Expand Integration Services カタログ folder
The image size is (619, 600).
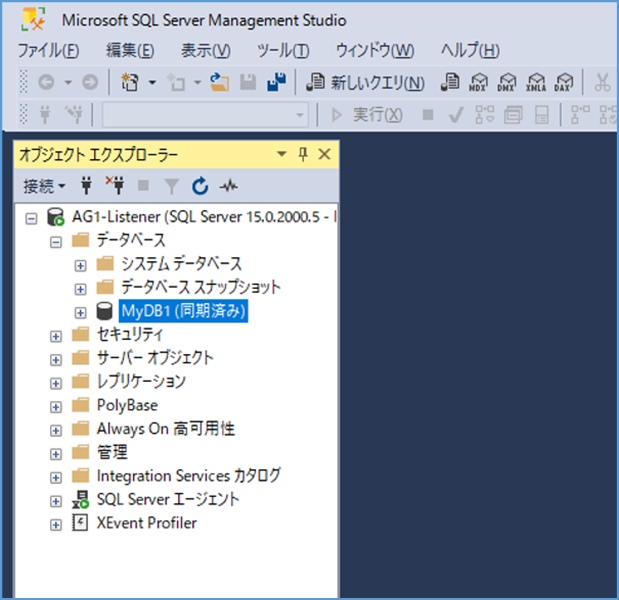[56, 478]
